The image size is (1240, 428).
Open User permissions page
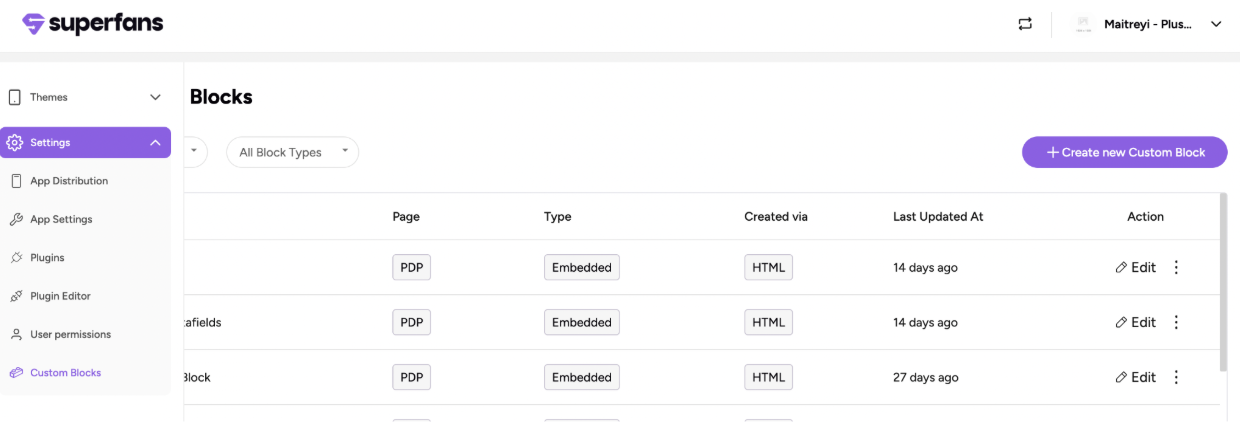[x=70, y=334]
